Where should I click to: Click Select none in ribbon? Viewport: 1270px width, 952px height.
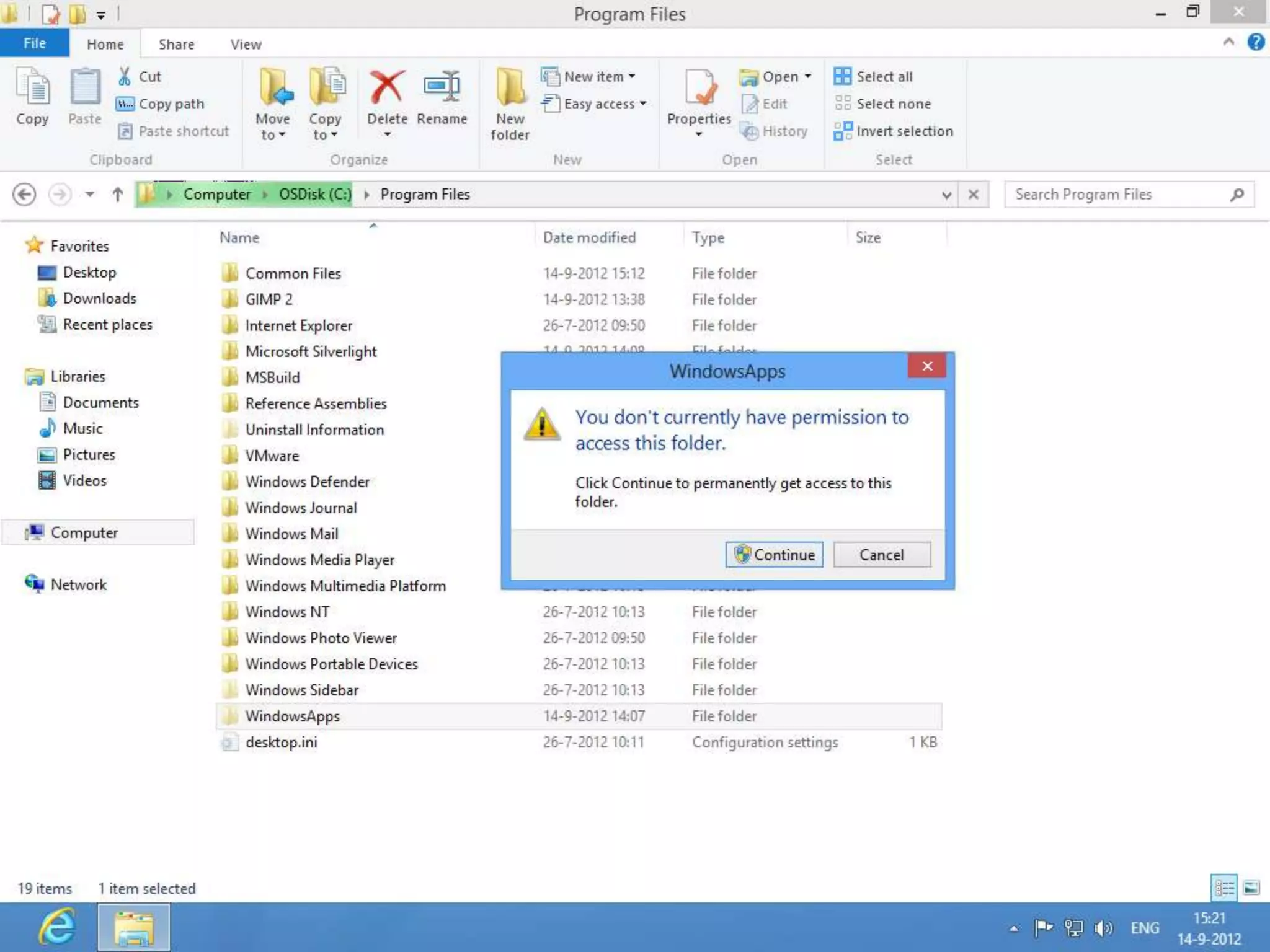click(882, 104)
